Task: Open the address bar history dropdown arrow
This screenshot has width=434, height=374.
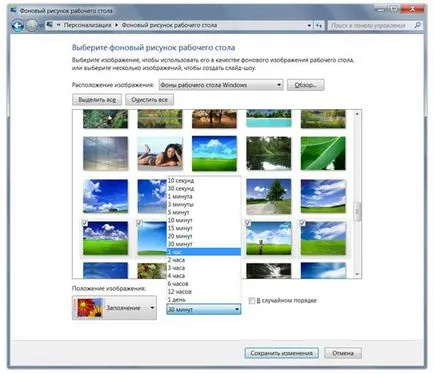Action: 309,25
